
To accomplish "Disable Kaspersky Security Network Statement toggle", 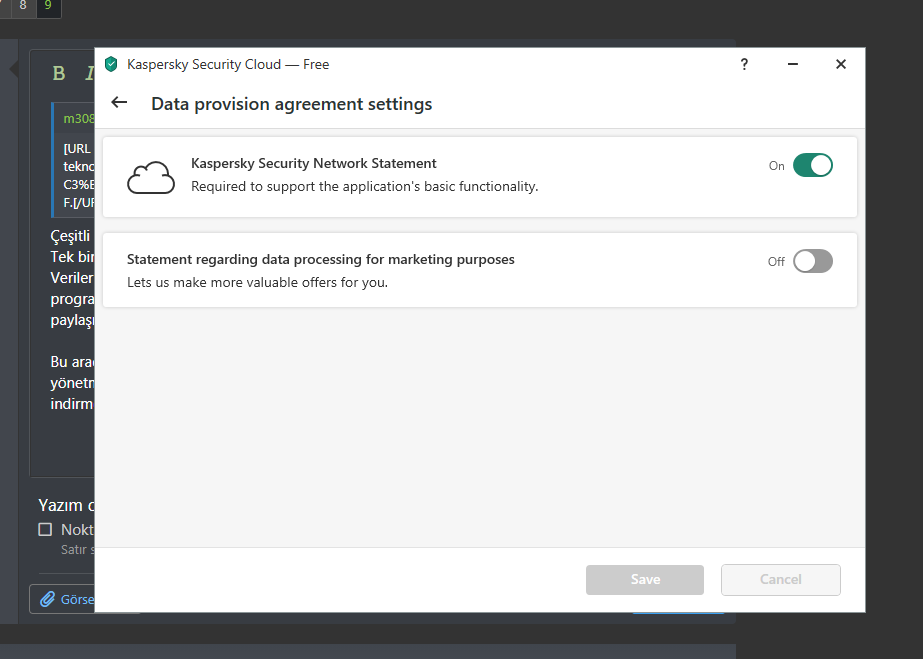I will coord(812,166).
